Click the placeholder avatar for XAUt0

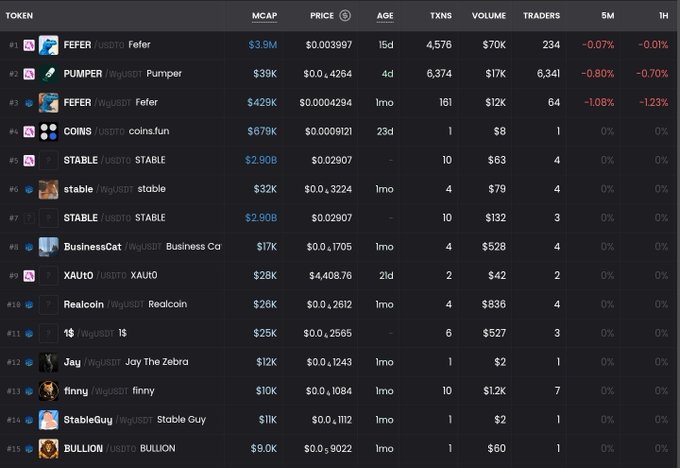(49, 276)
